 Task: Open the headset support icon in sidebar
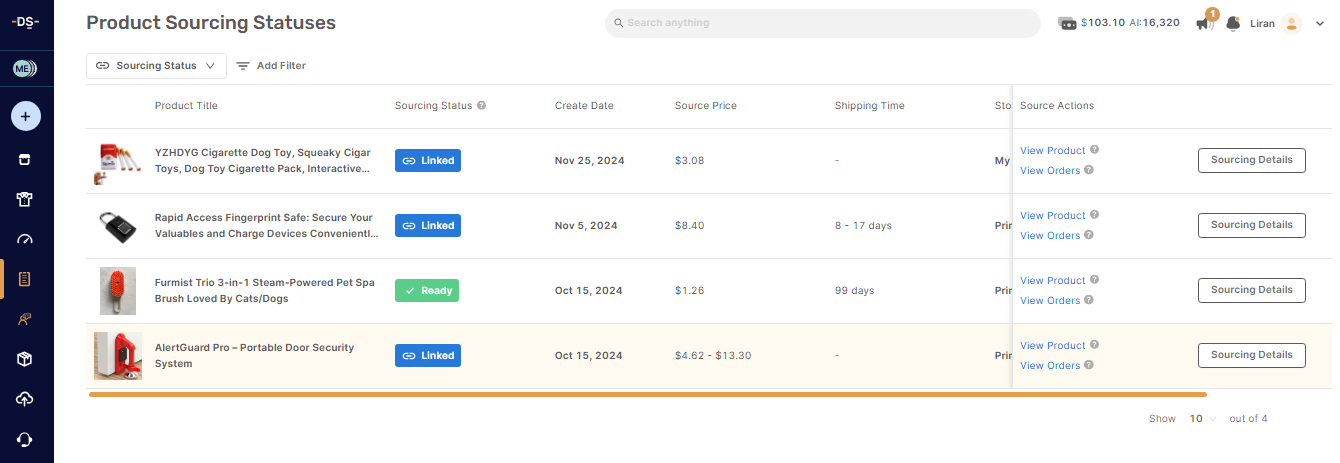click(26, 439)
